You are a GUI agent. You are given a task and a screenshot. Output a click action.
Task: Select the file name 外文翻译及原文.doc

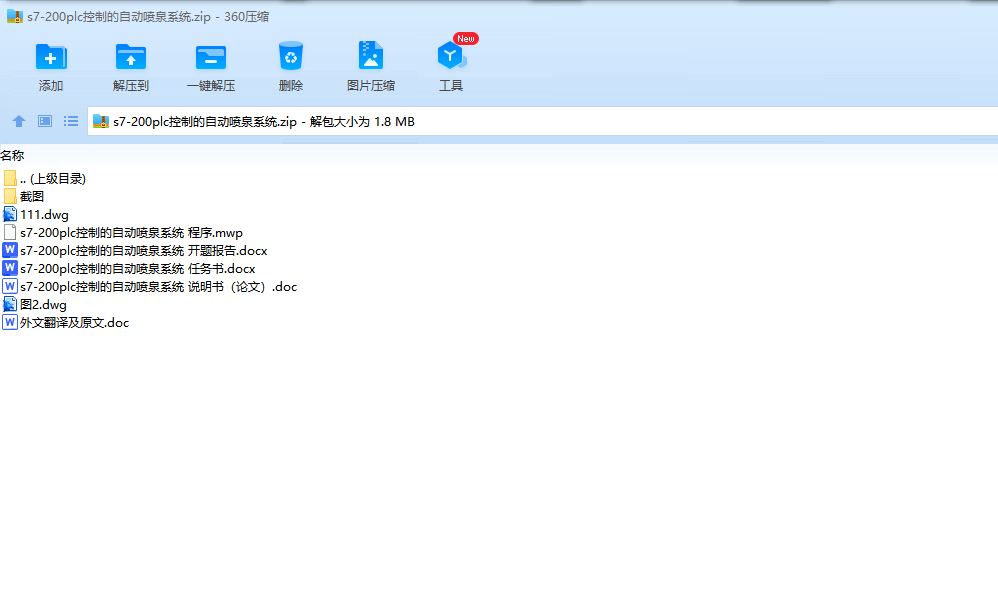pos(74,323)
